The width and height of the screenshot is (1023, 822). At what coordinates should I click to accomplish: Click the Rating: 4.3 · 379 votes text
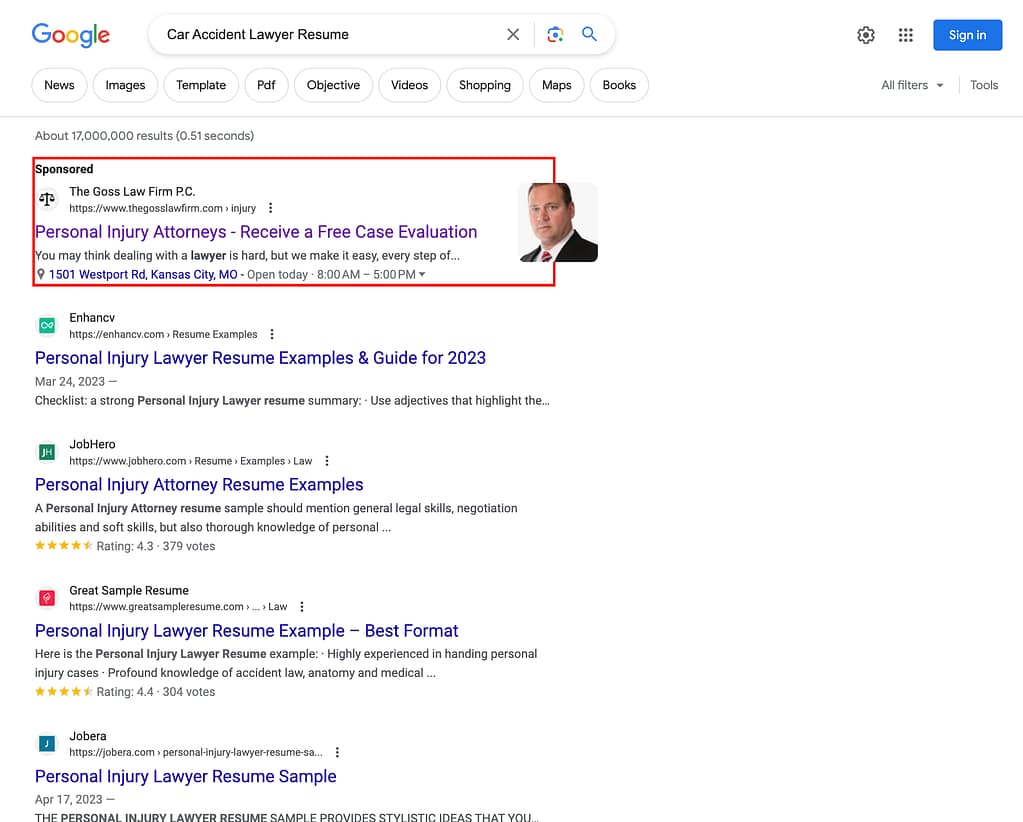[x=155, y=546]
